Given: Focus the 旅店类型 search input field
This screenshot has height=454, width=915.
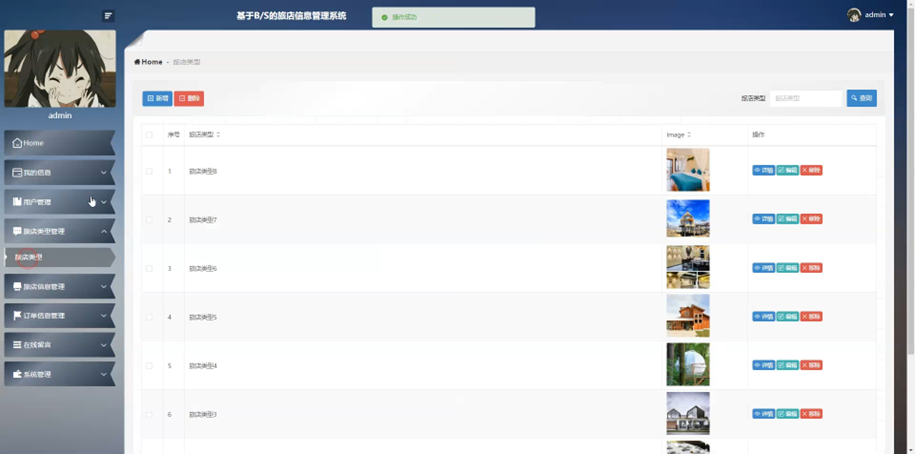Looking at the screenshot, I should point(806,99).
